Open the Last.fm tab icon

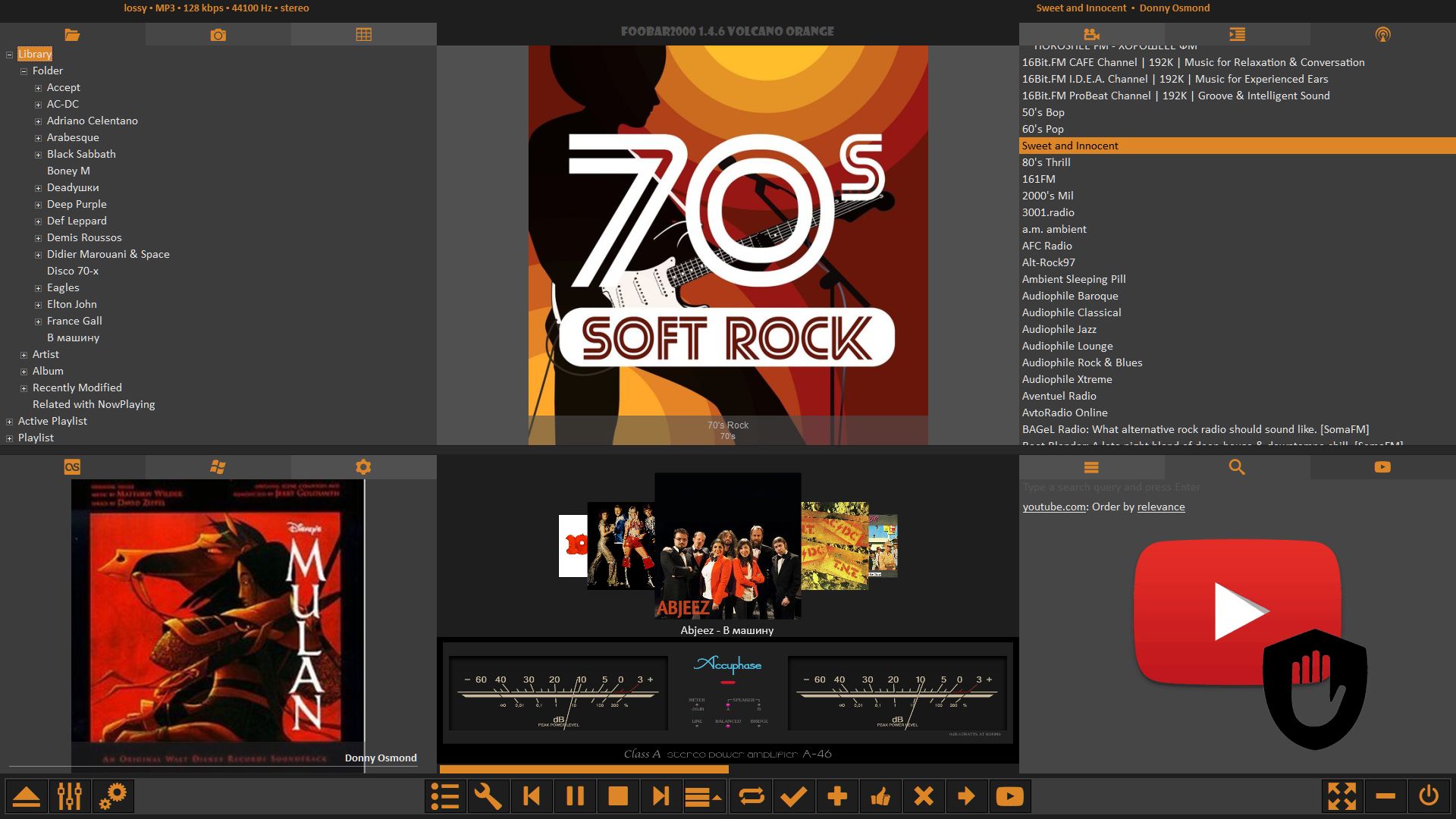point(72,467)
